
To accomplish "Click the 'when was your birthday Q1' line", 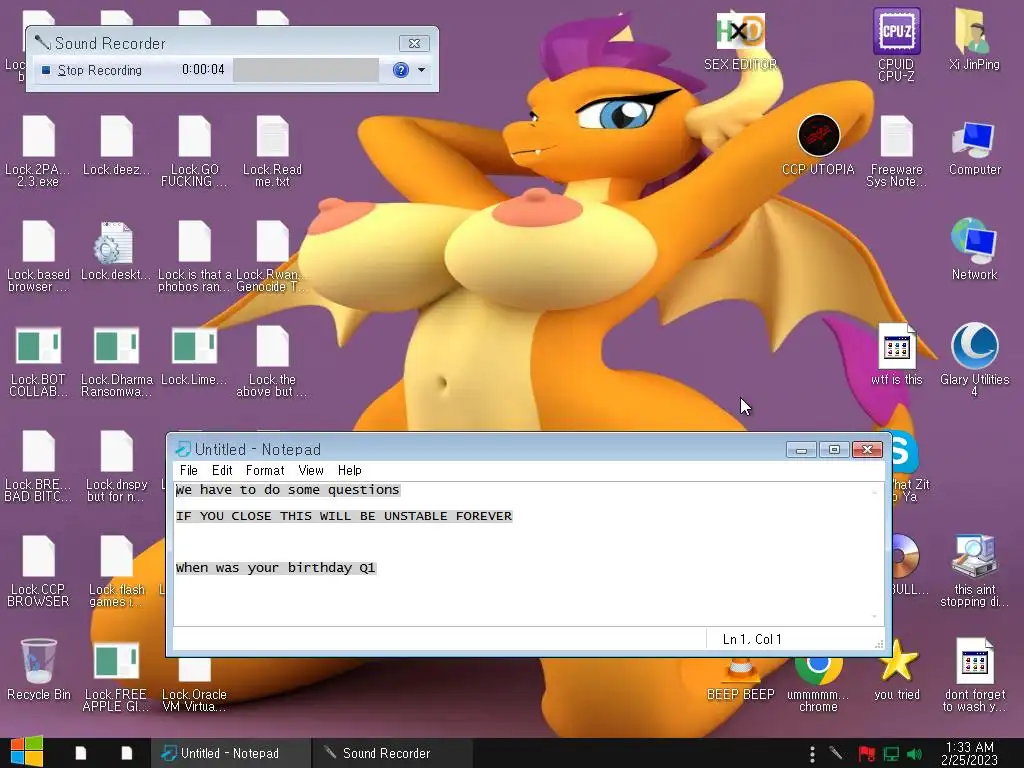I will 276,568.
